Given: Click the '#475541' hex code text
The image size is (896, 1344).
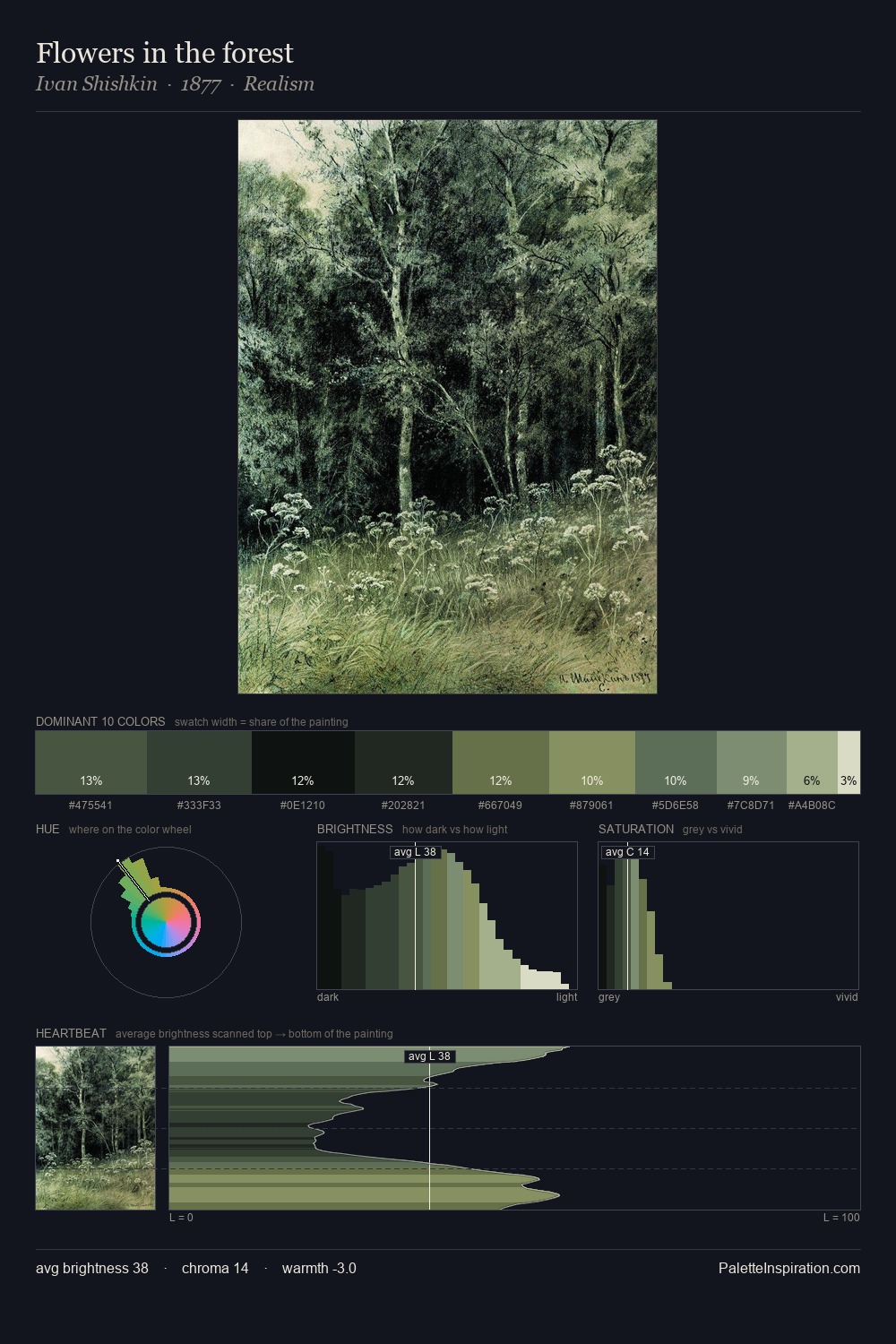Looking at the screenshot, I should point(91,806).
